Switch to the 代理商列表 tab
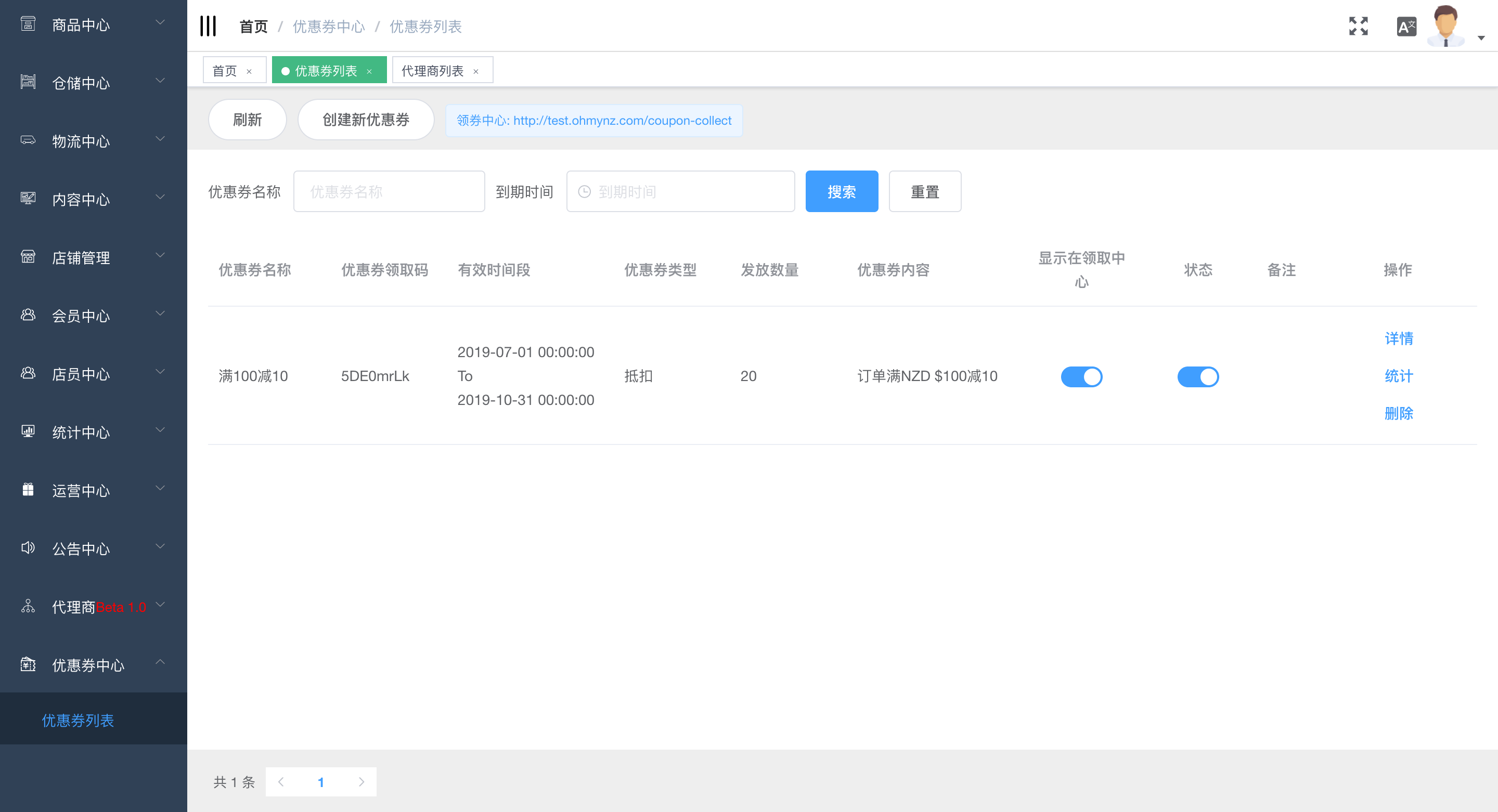 point(432,71)
